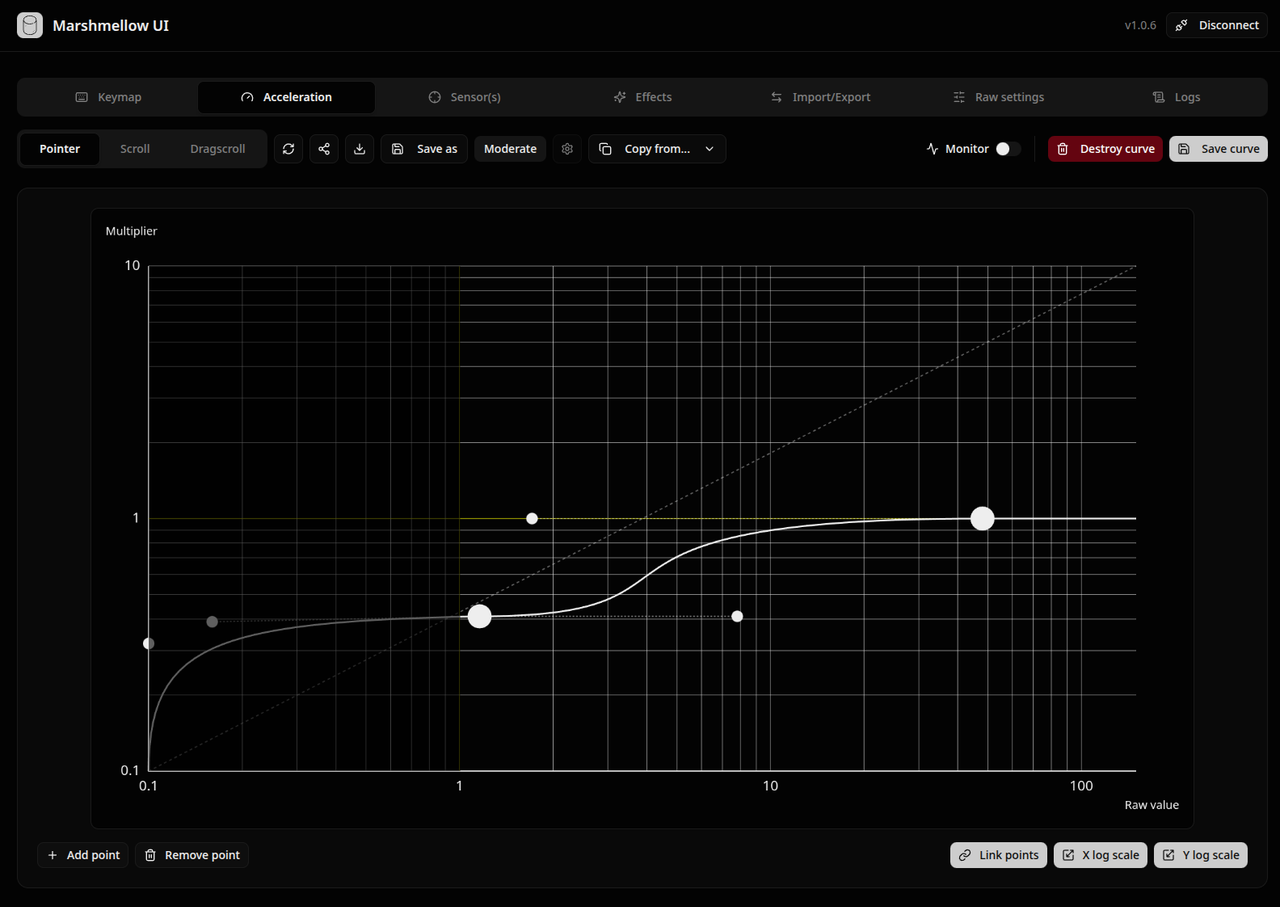Toggle the Monitor switch
Screen dimensions: 1280x907
[1008, 149]
